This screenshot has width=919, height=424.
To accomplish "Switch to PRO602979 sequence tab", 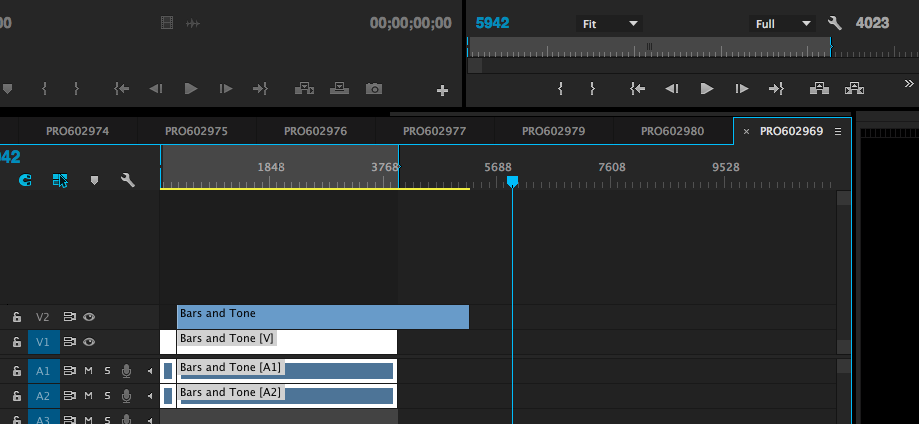I will pyautogui.click(x=553, y=131).
